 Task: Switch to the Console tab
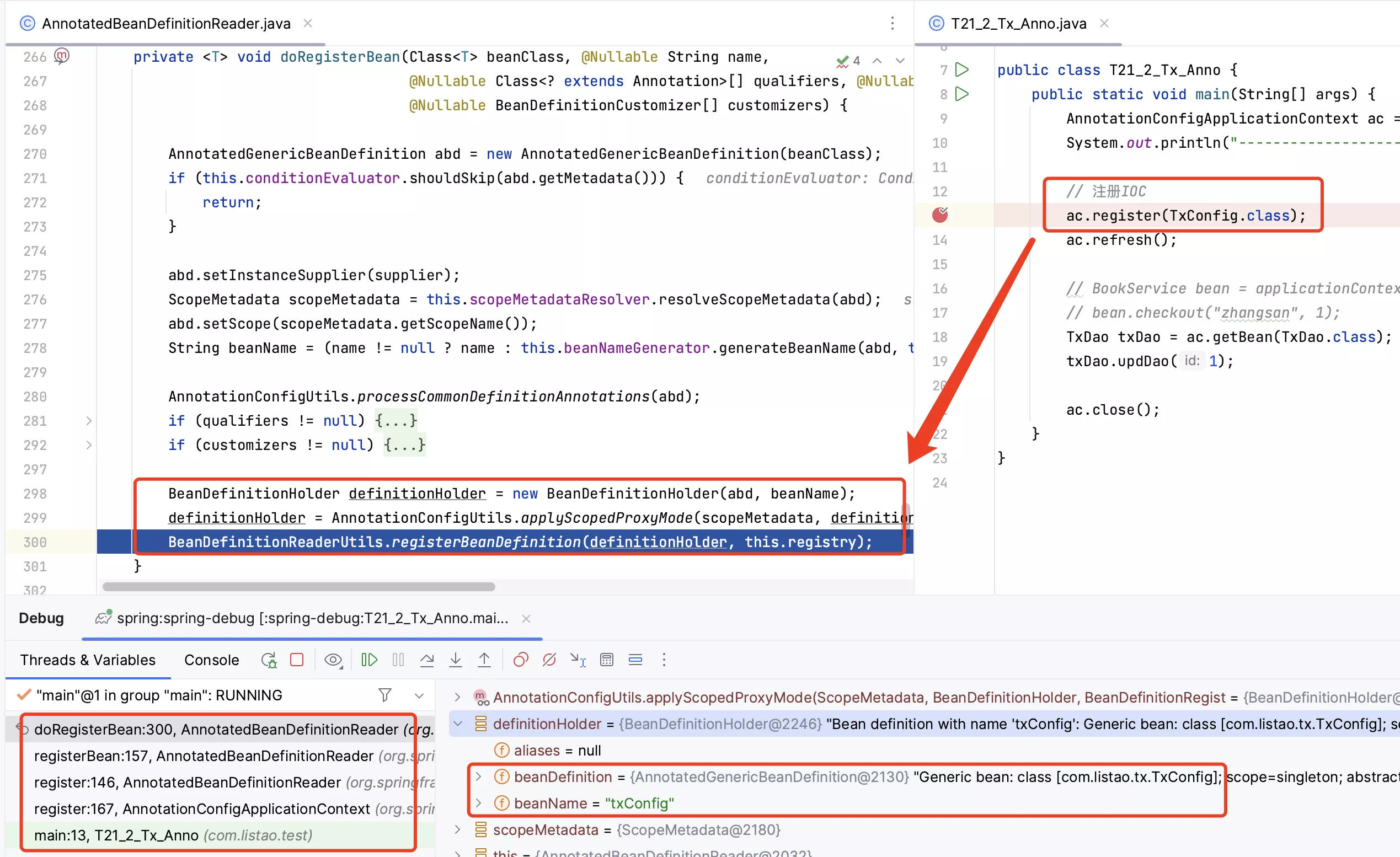[x=211, y=660]
